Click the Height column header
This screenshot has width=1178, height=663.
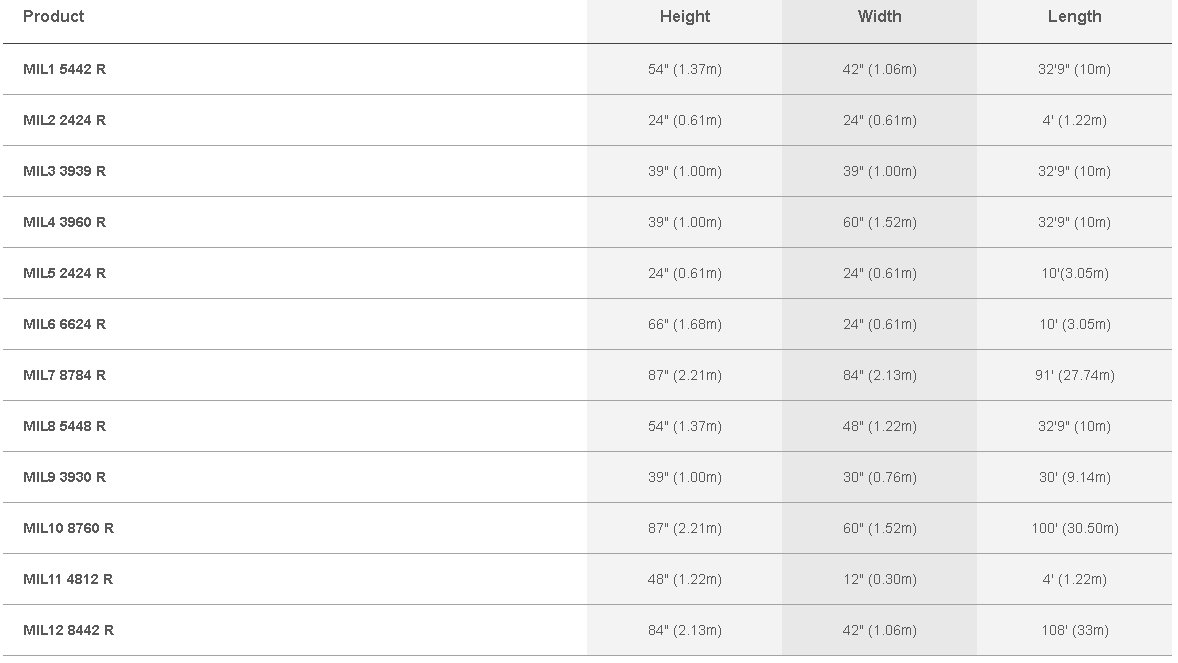pos(685,16)
